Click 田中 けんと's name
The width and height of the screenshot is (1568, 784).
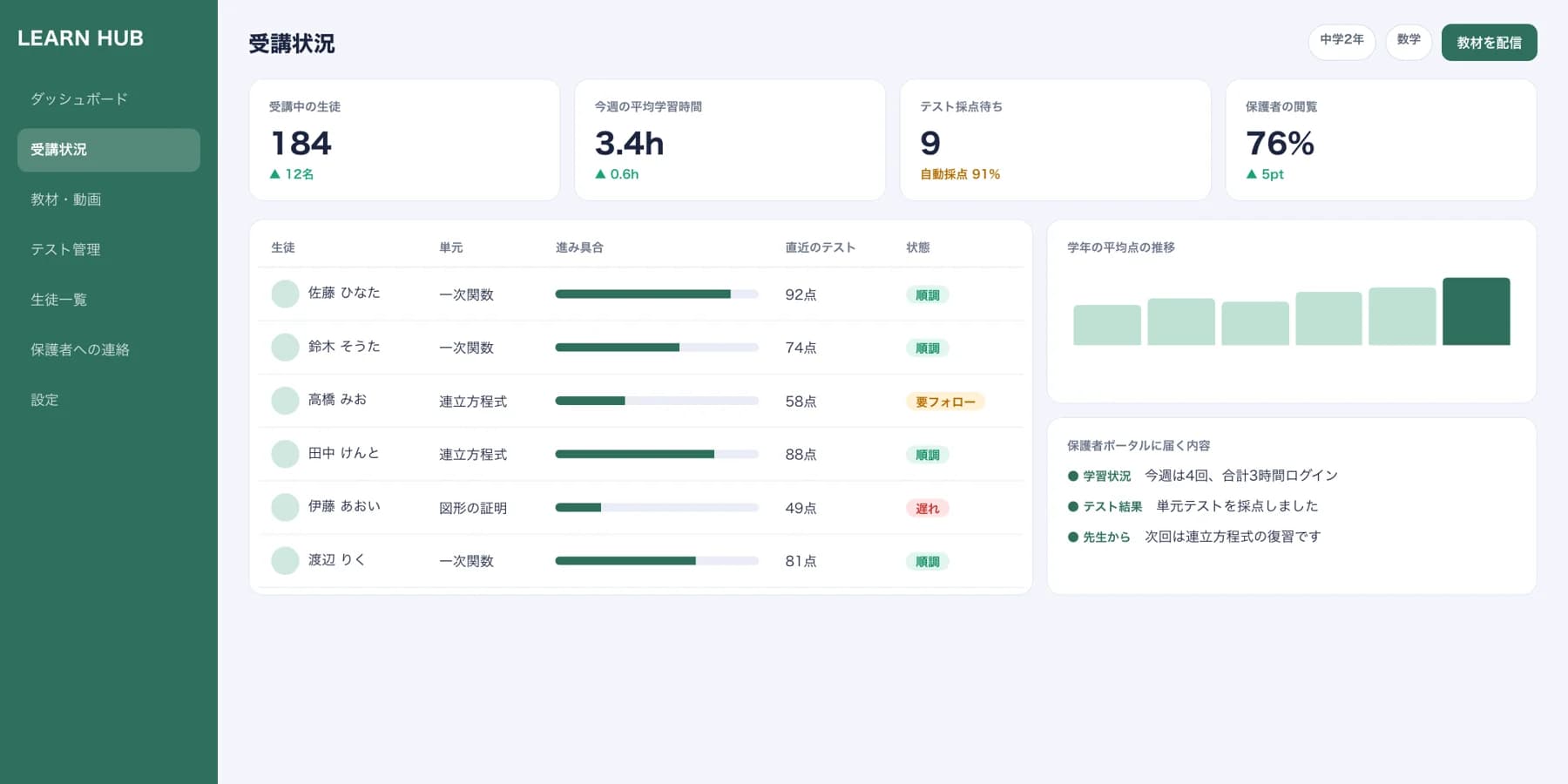[x=343, y=453]
